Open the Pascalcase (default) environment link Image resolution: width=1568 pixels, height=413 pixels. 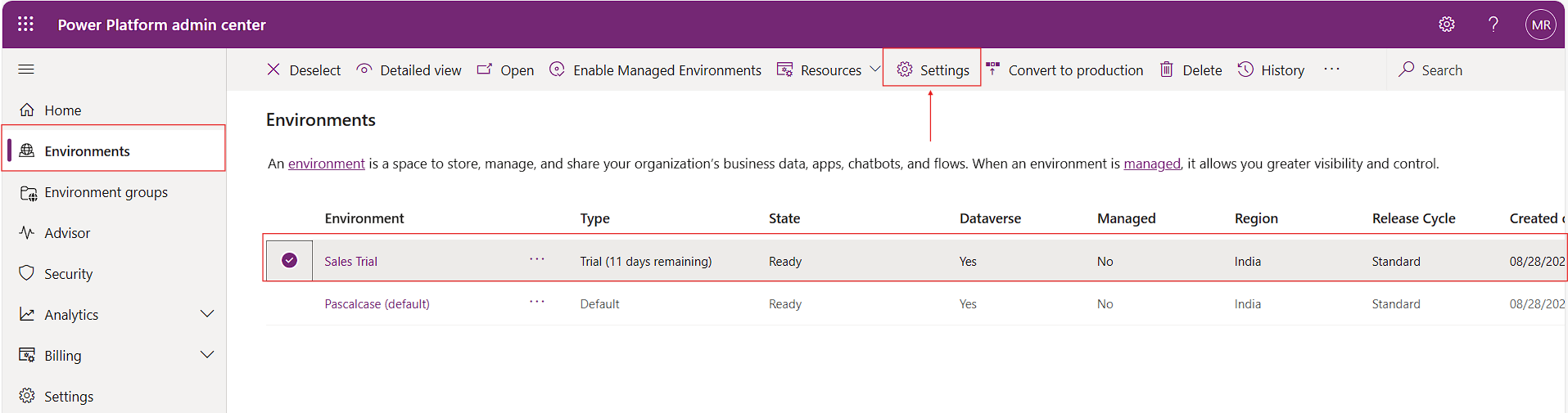(377, 304)
